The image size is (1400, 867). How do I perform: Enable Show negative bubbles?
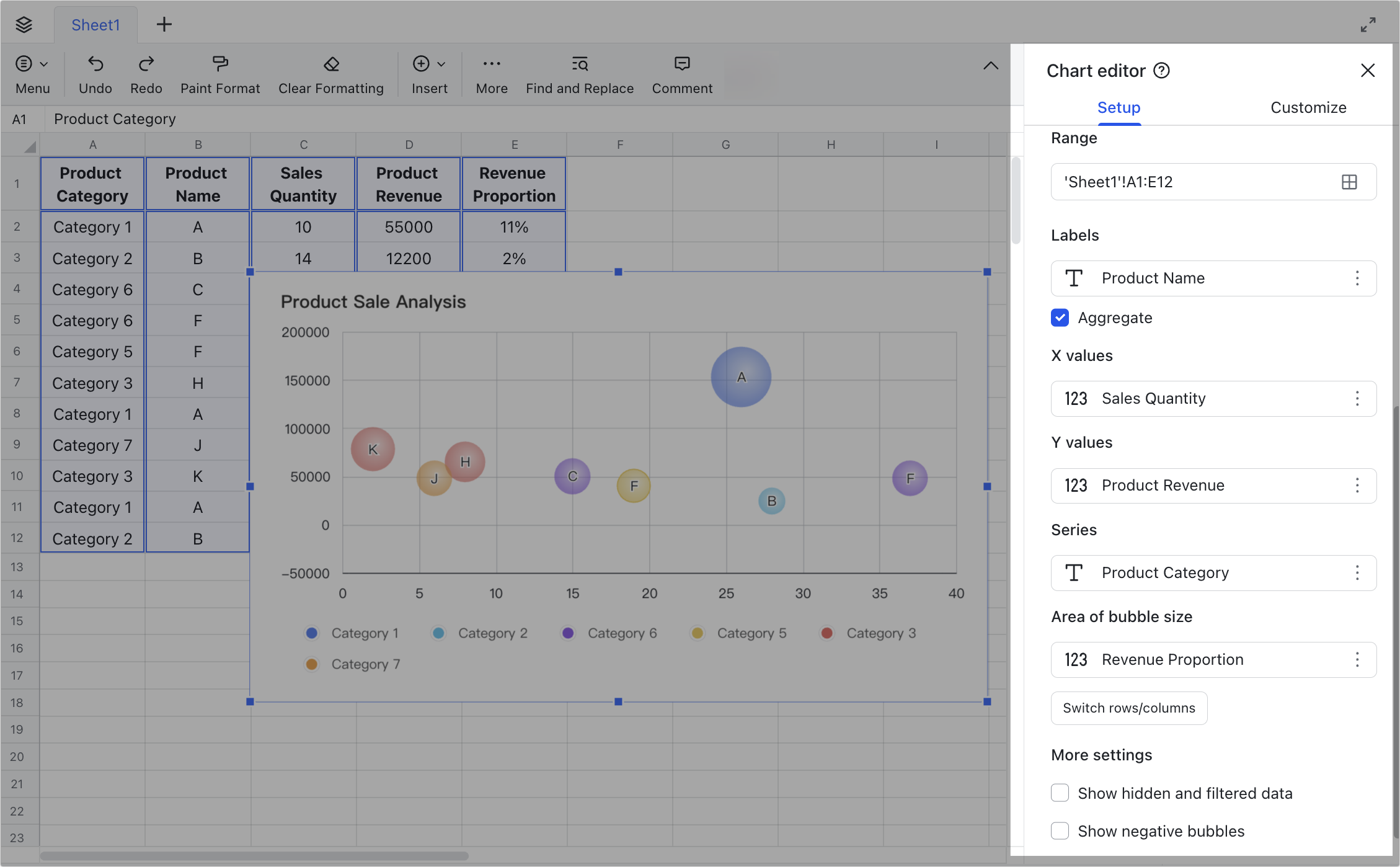(x=1060, y=831)
